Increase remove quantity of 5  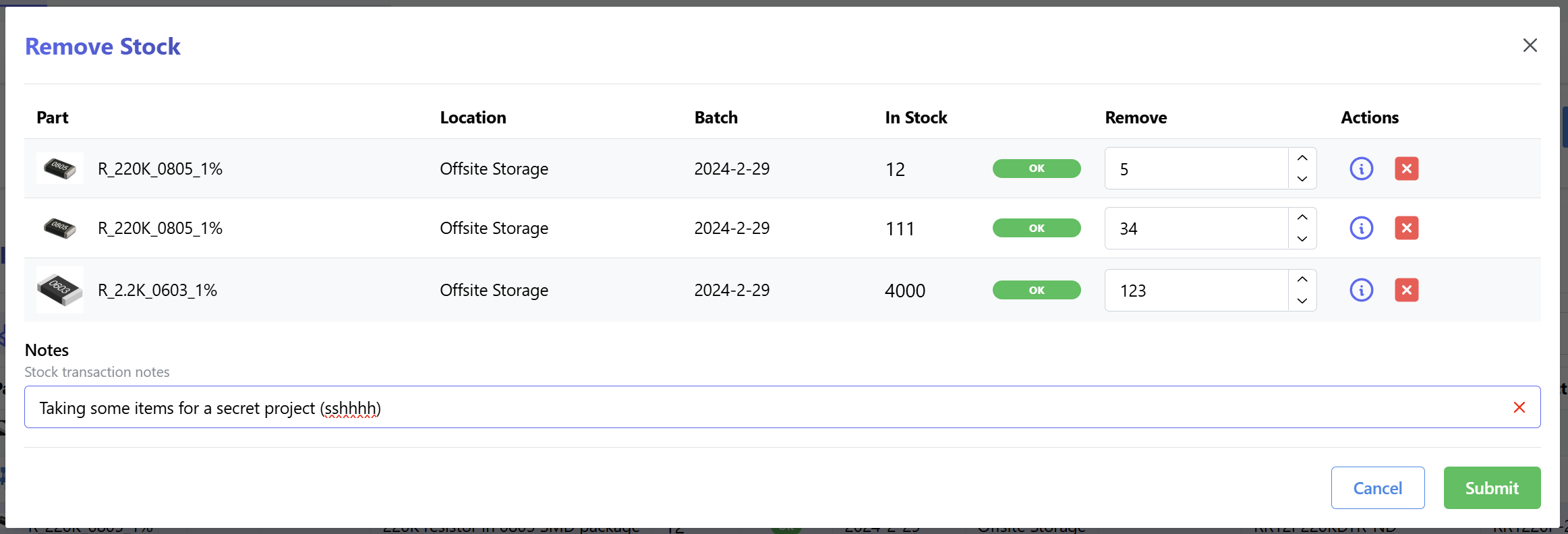click(x=1302, y=158)
